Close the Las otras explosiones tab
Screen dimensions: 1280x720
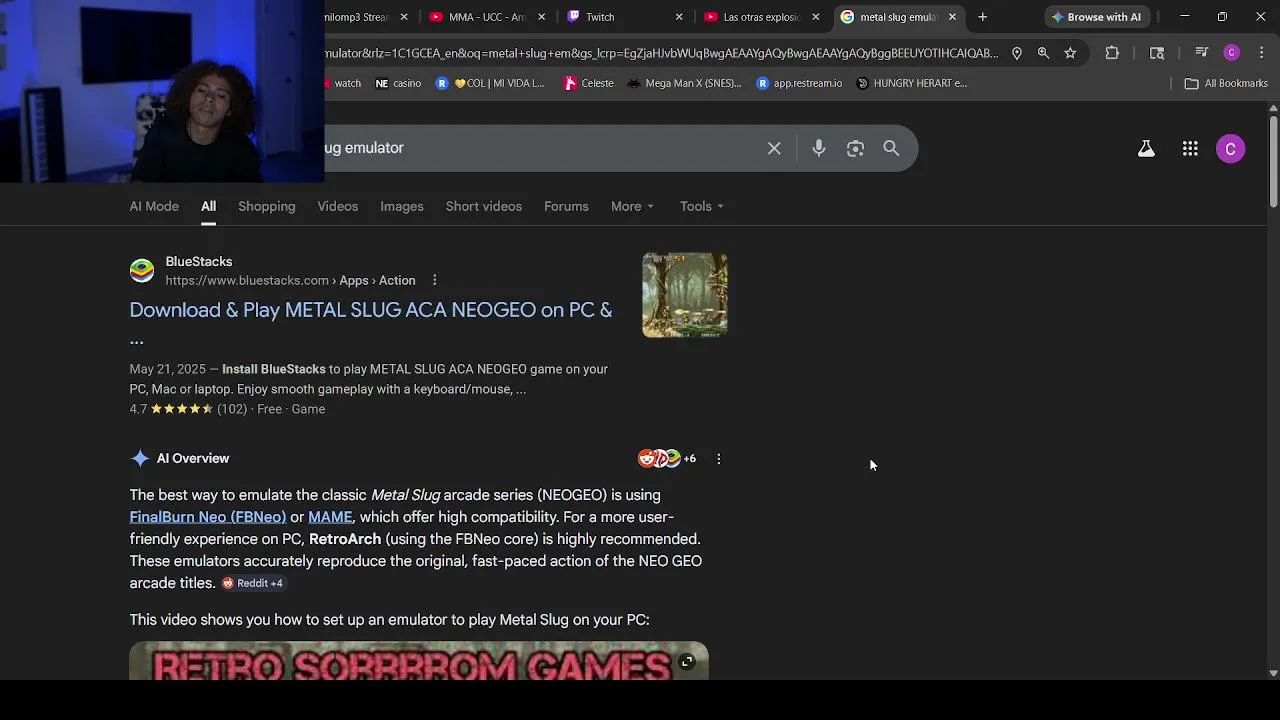pyautogui.click(x=815, y=17)
